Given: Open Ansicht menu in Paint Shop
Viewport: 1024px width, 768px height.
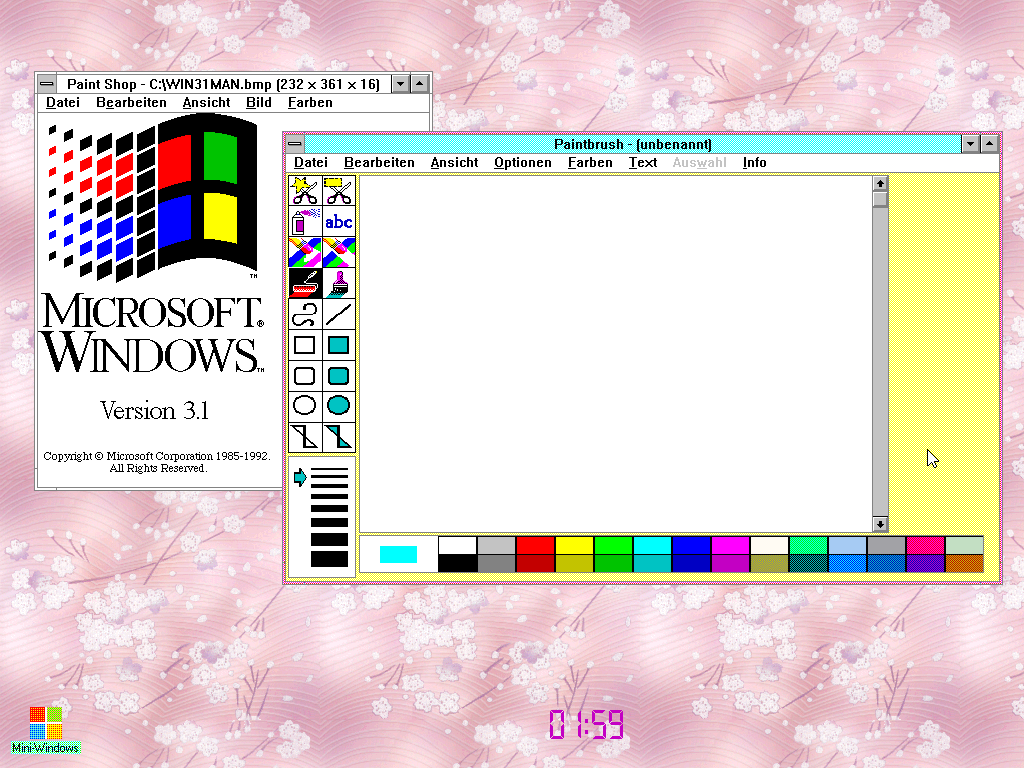Looking at the screenshot, I should [206, 103].
